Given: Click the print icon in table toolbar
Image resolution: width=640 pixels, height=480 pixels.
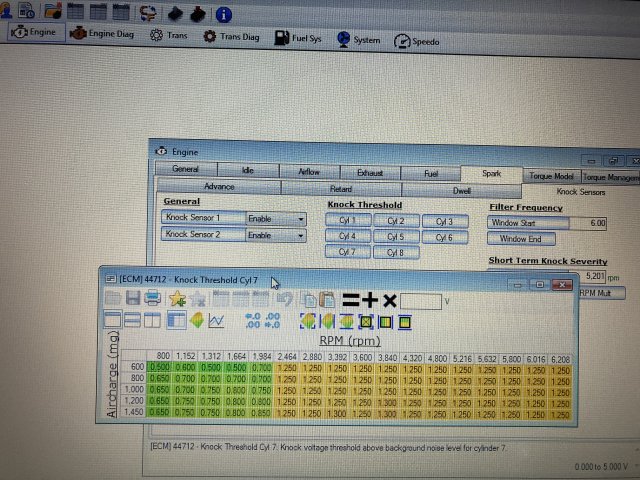Looking at the screenshot, I should point(153,299).
